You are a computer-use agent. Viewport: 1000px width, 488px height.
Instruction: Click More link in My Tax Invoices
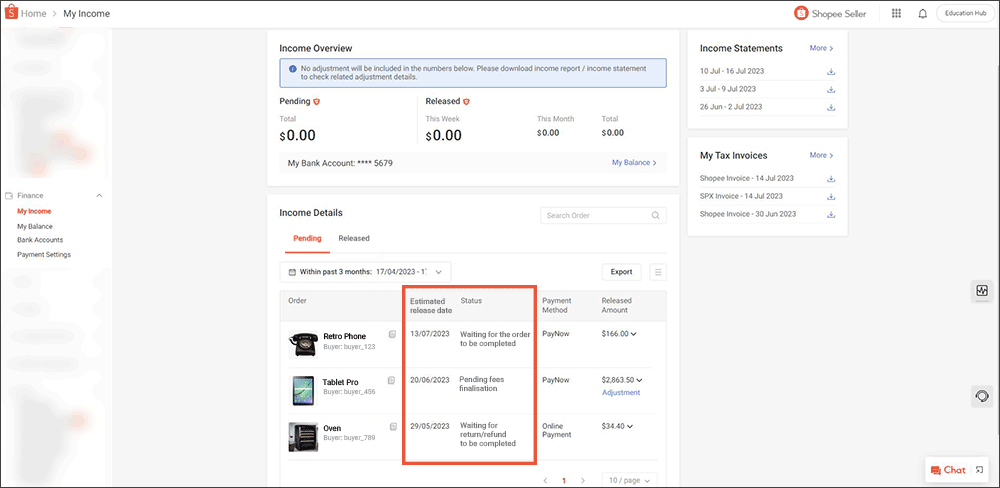click(821, 156)
